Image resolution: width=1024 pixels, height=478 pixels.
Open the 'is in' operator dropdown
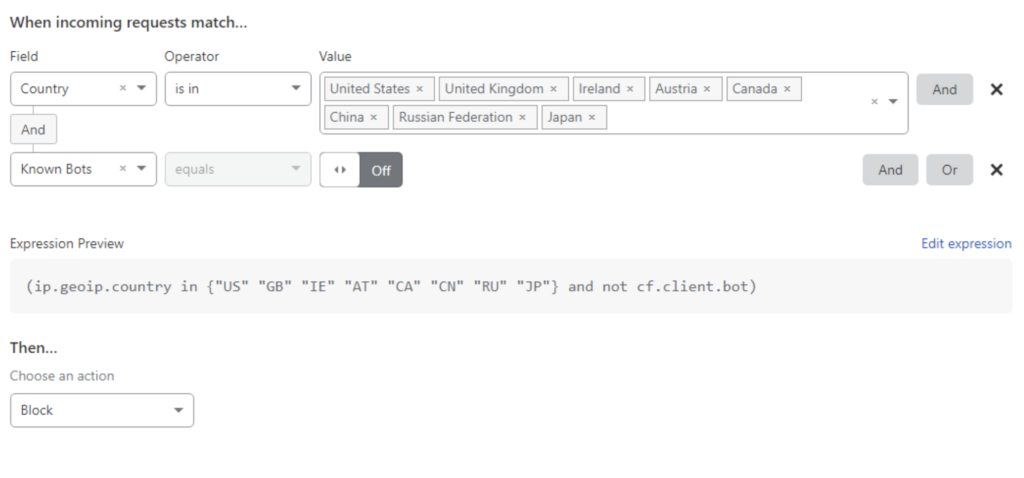pos(295,89)
